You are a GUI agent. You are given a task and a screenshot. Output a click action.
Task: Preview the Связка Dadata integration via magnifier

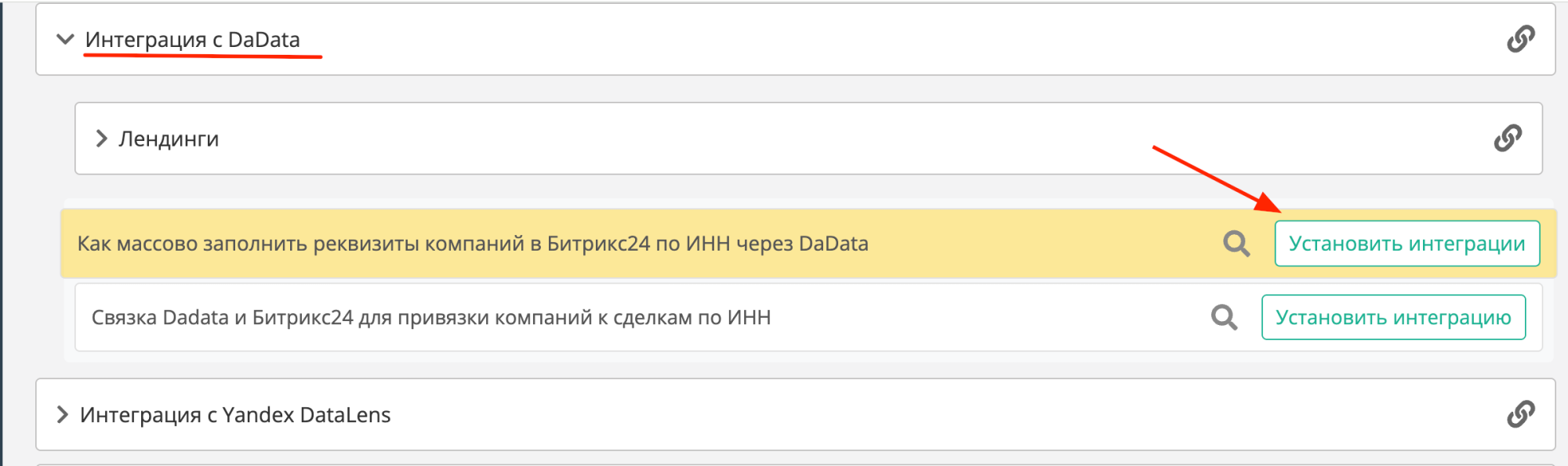pyautogui.click(x=1224, y=317)
